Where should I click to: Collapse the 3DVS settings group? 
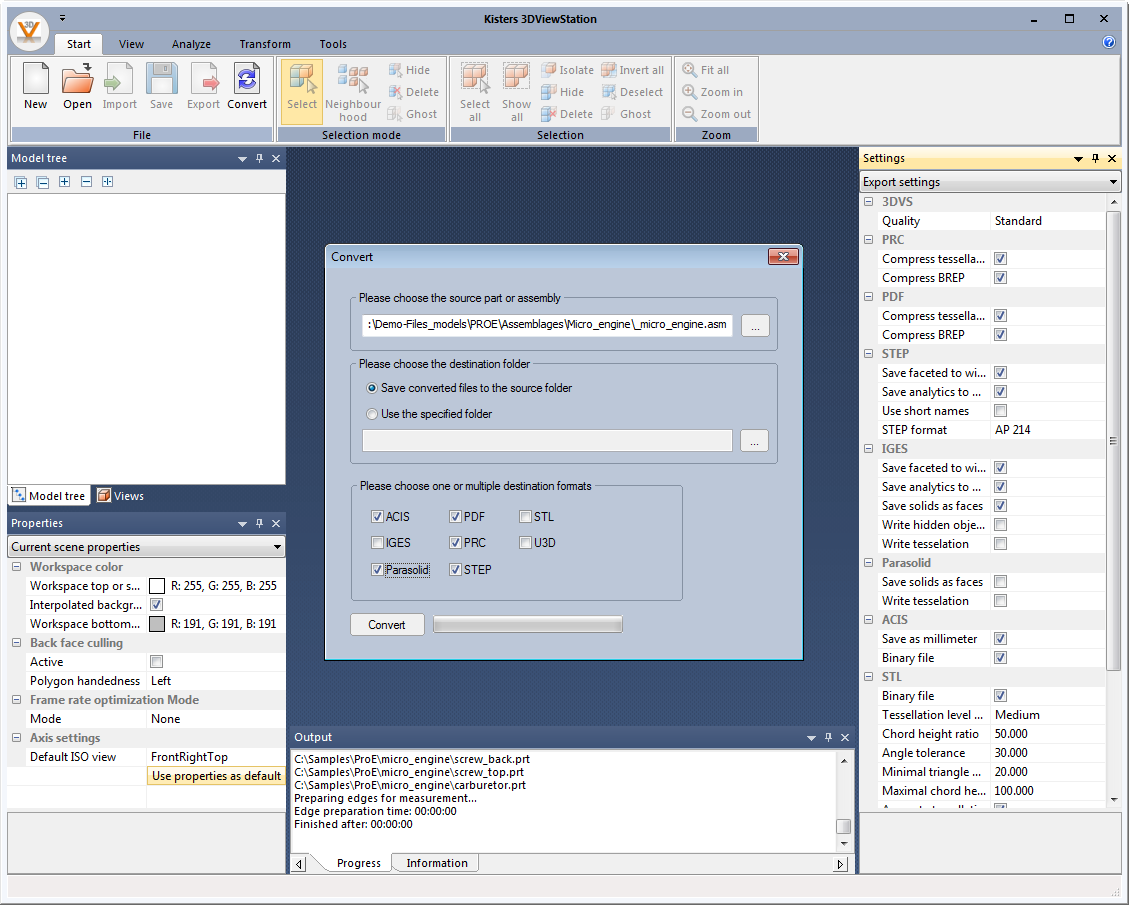pyautogui.click(x=869, y=202)
